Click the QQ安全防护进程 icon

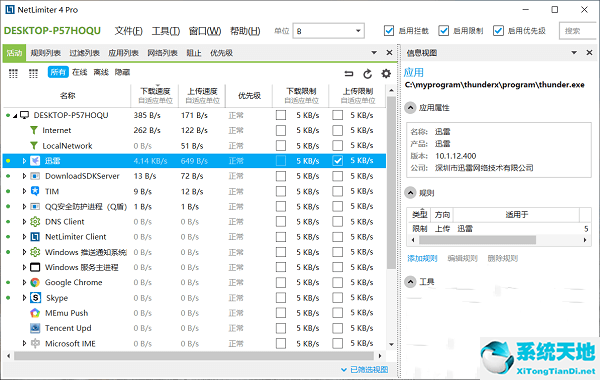click(35, 207)
